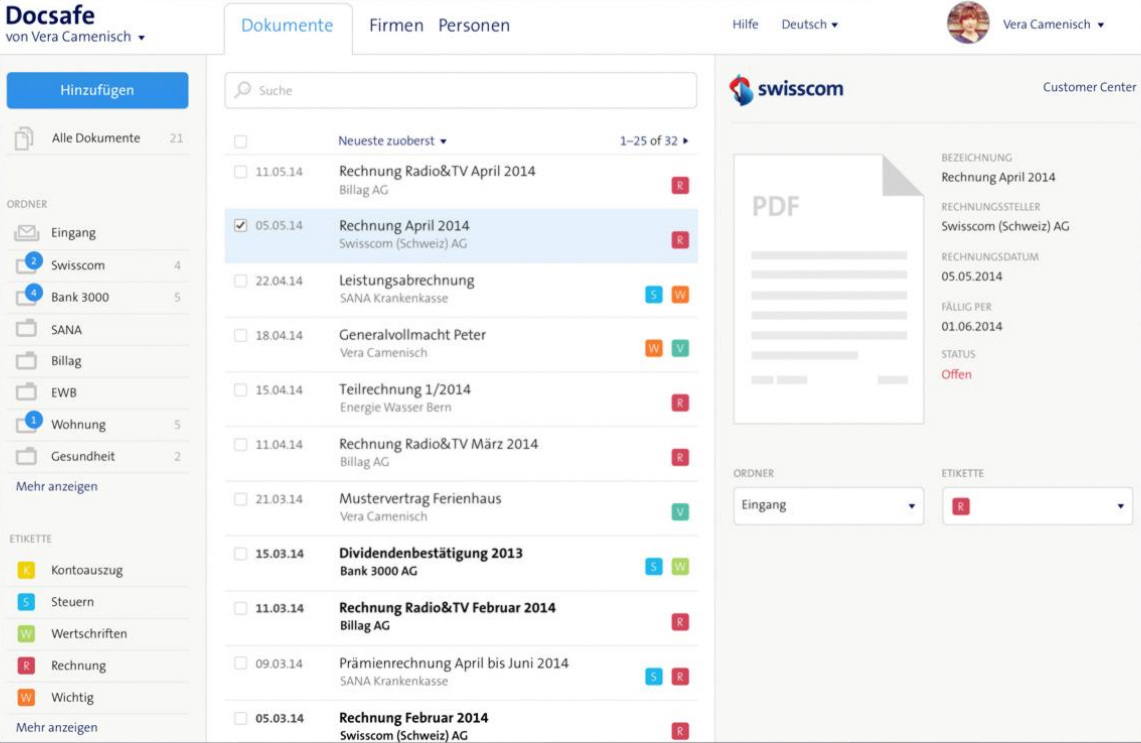Click V tag on Mustervertrag Ferienhaus row

pos(680,512)
